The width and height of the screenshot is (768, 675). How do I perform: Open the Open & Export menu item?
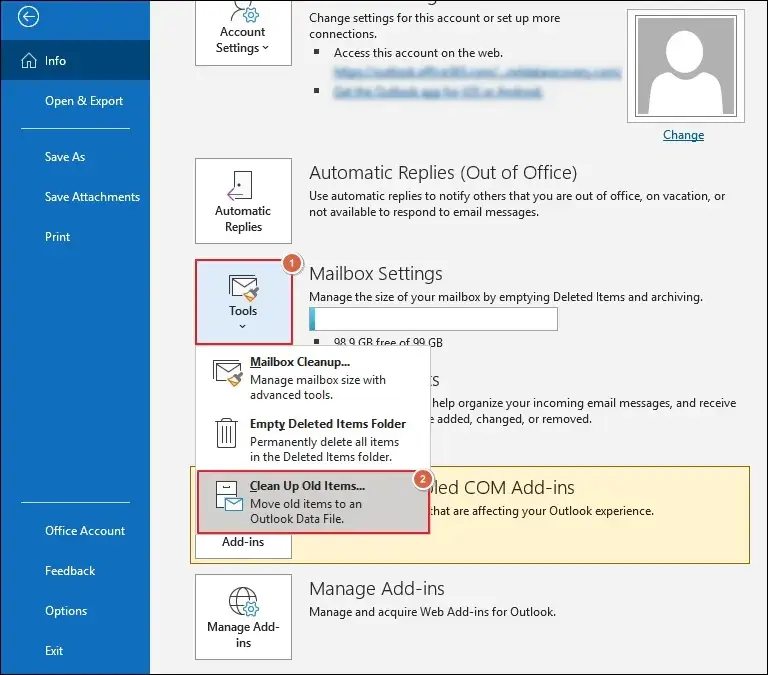coord(84,101)
